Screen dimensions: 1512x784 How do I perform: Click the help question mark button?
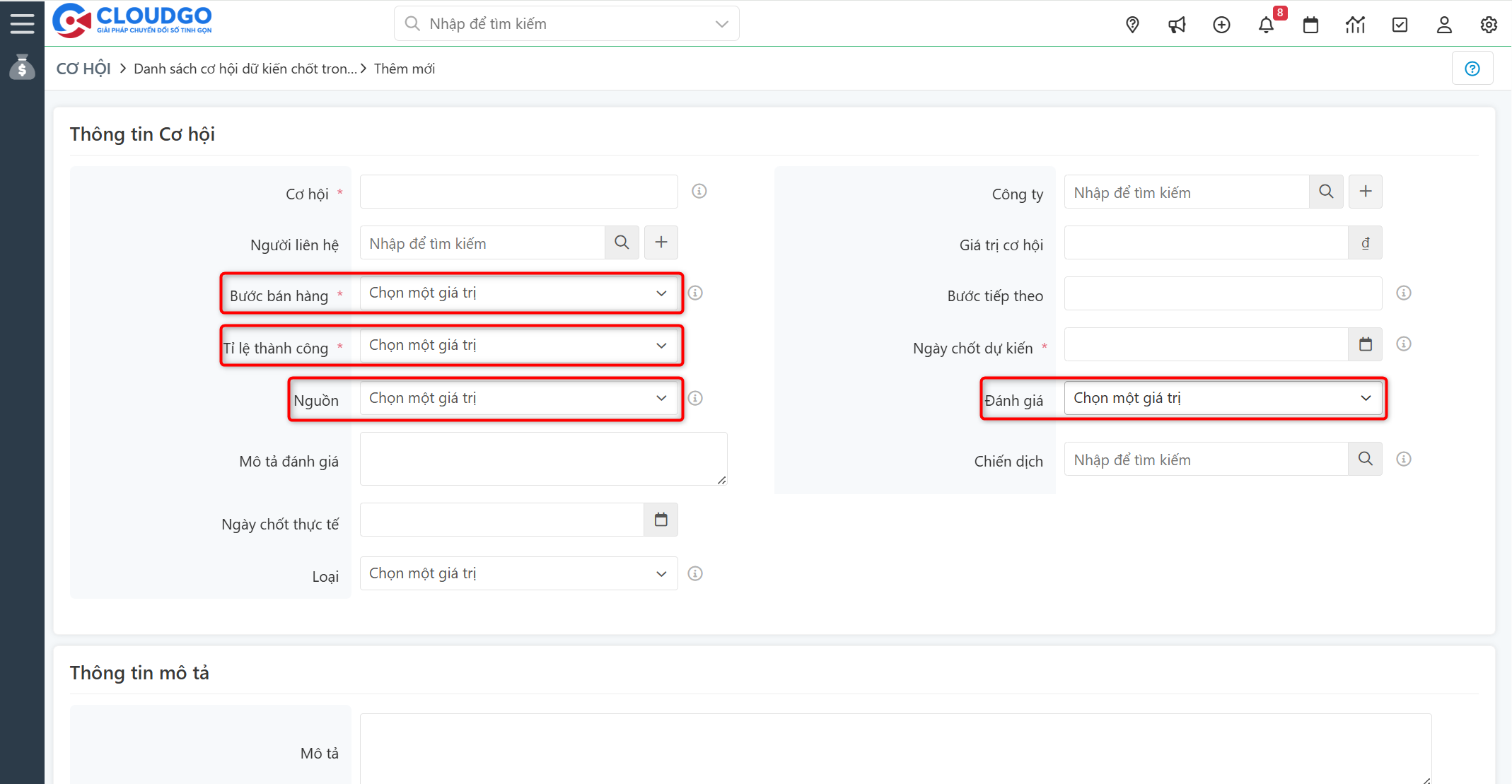(x=1472, y=69)
